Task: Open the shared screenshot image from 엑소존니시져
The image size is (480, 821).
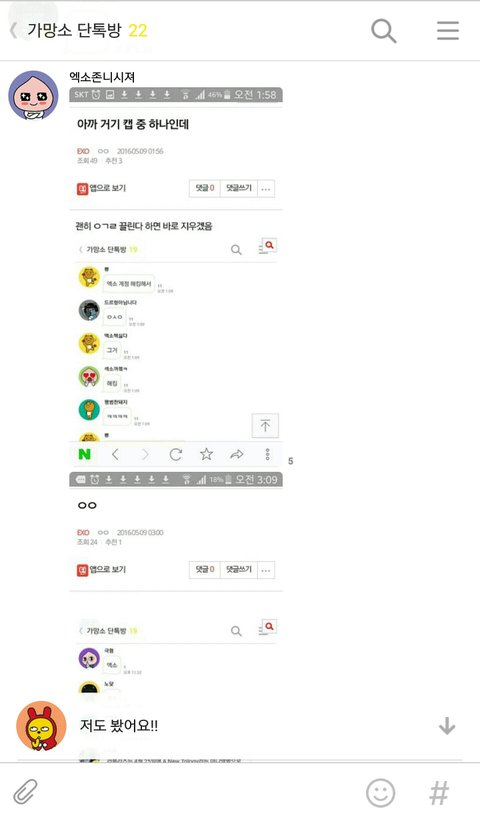Action: [x=176, y=390]
